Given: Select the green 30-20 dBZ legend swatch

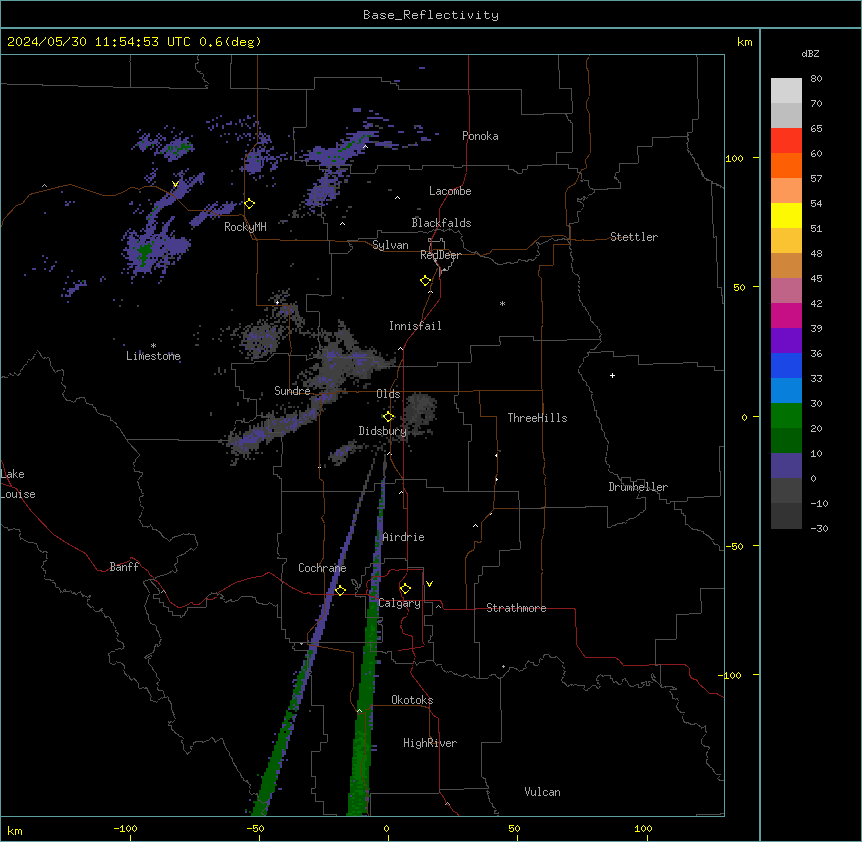Looking at the screenshot, I should (786, 416).
